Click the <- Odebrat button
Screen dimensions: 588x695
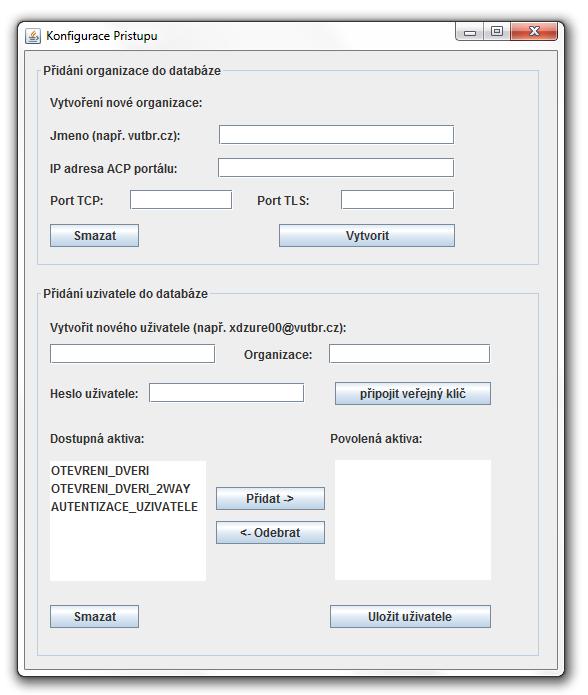click(270, 532)
